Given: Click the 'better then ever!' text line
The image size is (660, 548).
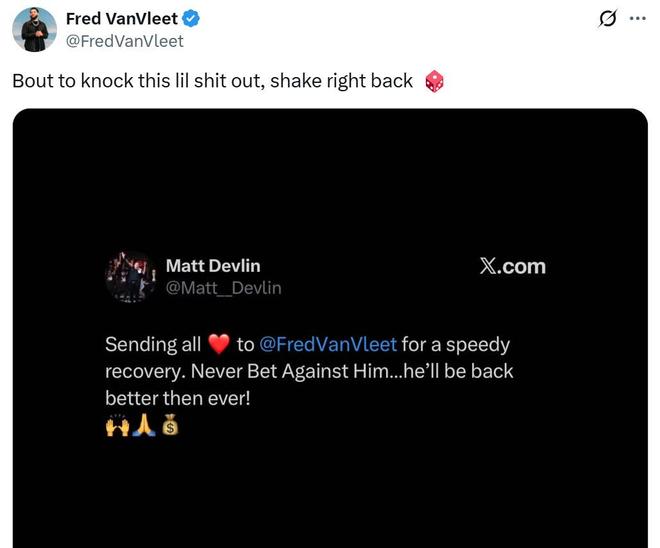Looking at the screenshot, I should click(x=178, y=398).
